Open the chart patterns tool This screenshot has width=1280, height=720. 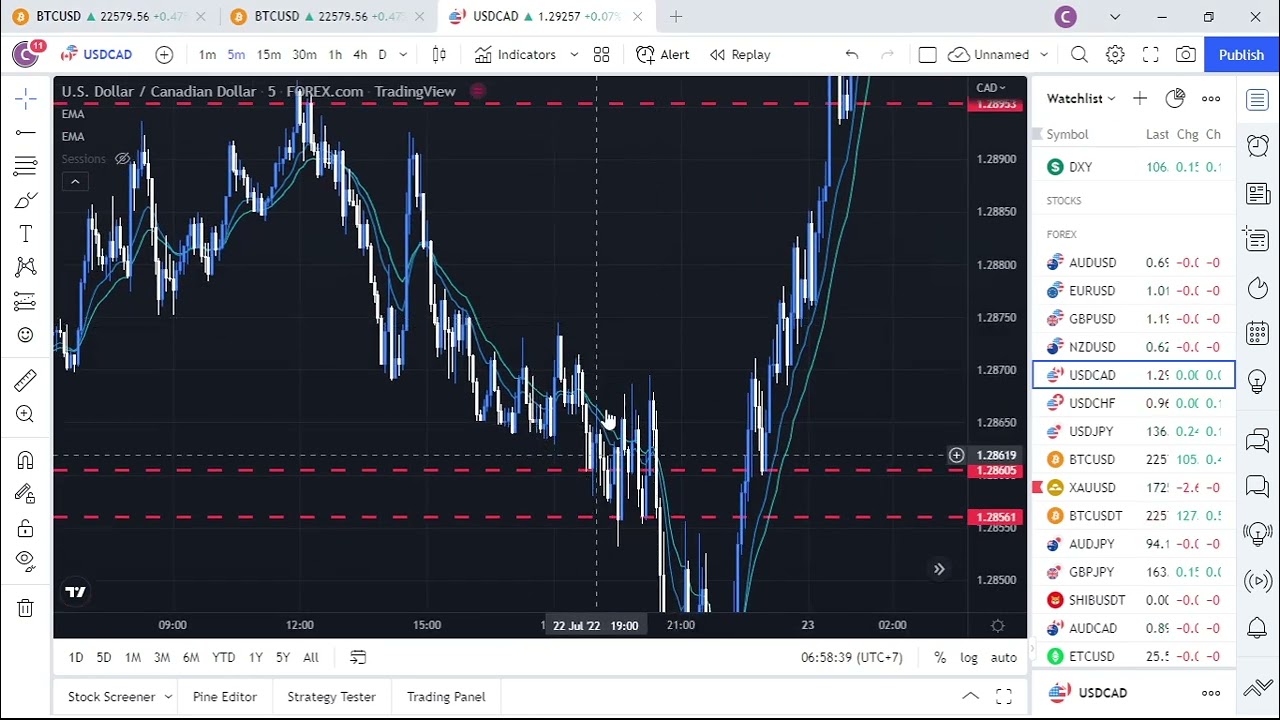[25, 267]
